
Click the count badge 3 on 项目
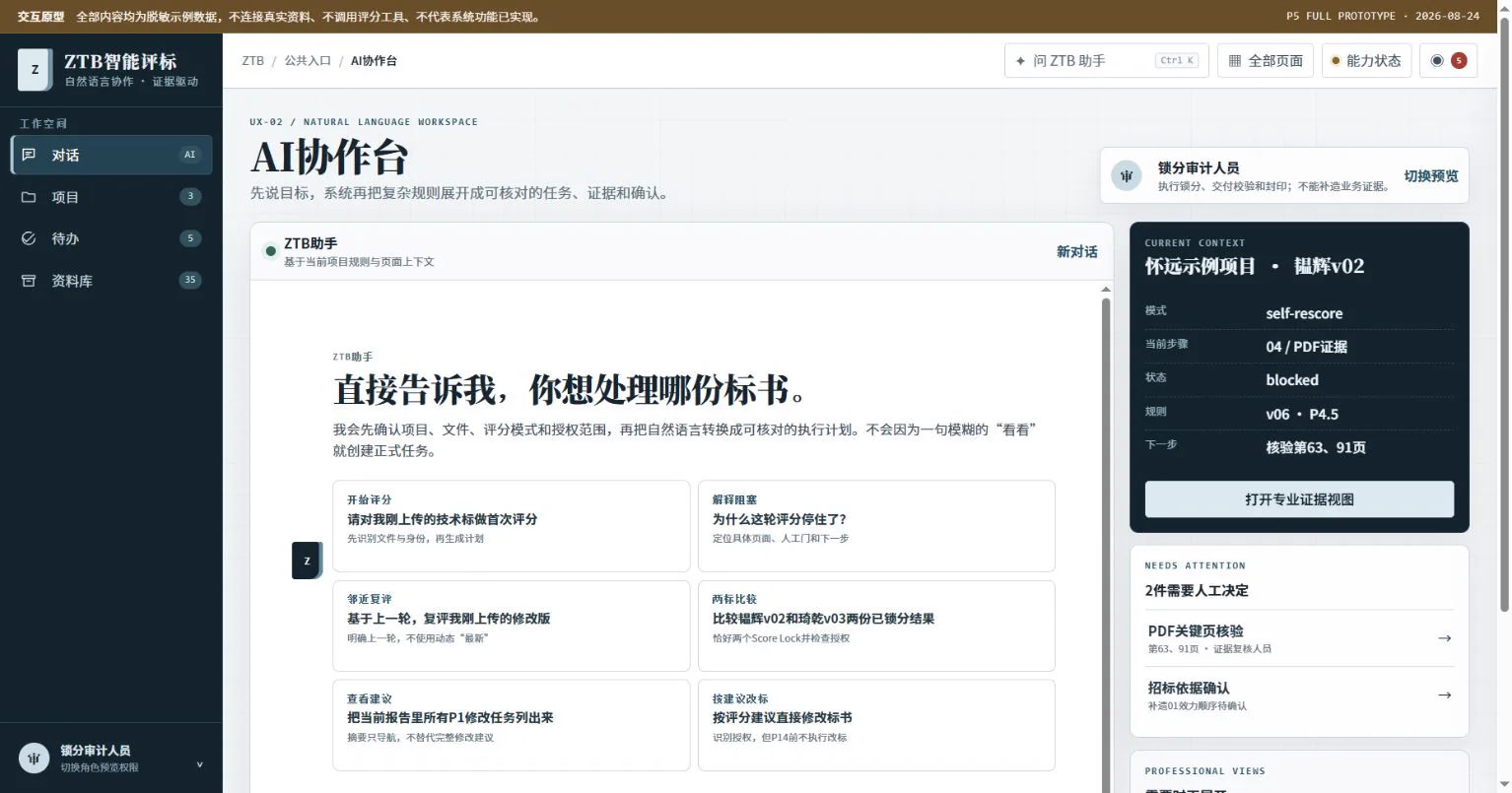(x=190, y=196)
